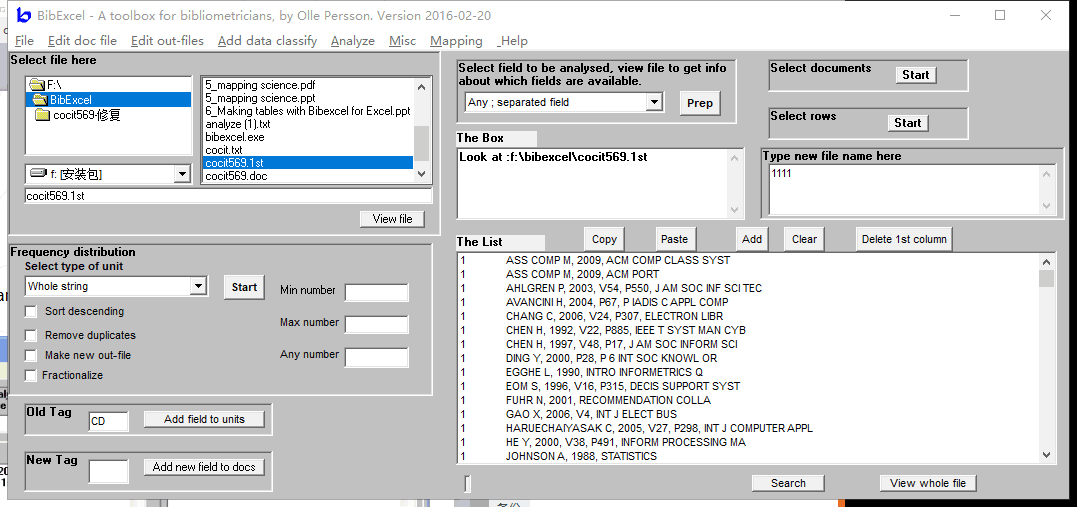1077x507 pixels.
Task: Select file 5_mapping science.pdf
Action: pyautogui.click(x=260, y=85)
